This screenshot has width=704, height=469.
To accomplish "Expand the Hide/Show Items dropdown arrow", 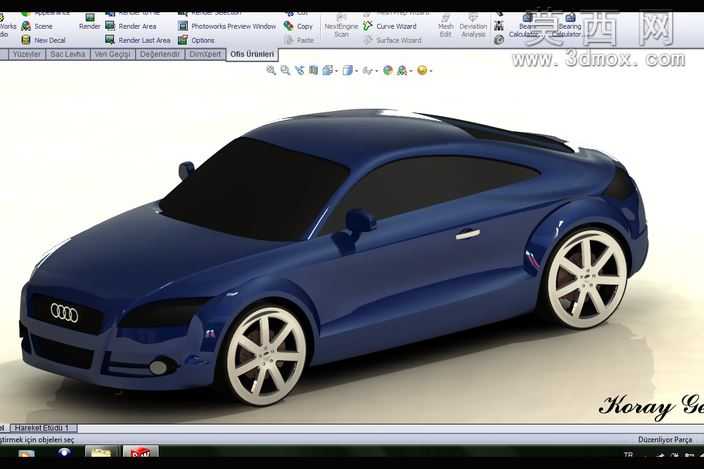I will [376, 71].
